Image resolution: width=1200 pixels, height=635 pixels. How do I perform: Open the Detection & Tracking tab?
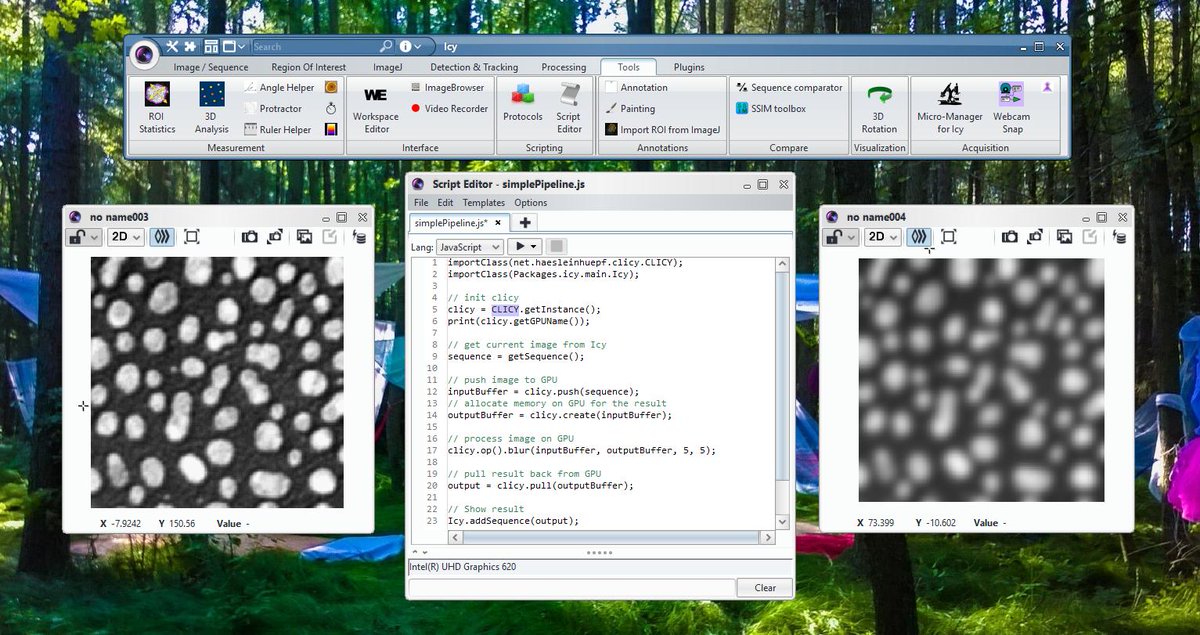pos(474,67)
